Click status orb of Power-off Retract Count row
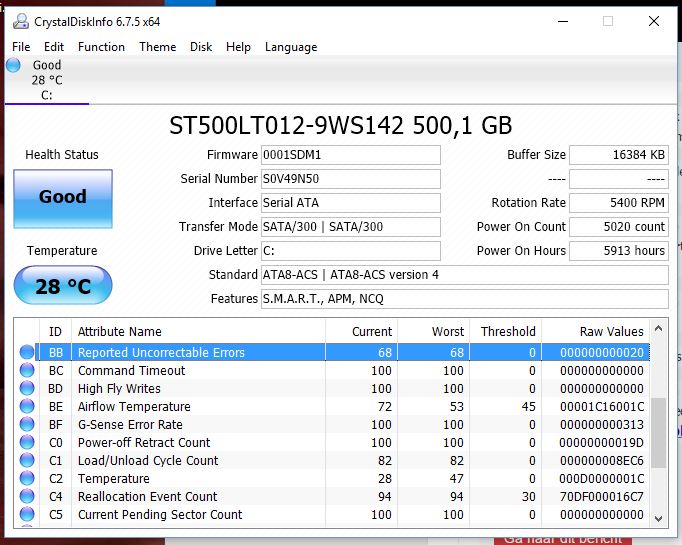 click(x=27, y=442)
